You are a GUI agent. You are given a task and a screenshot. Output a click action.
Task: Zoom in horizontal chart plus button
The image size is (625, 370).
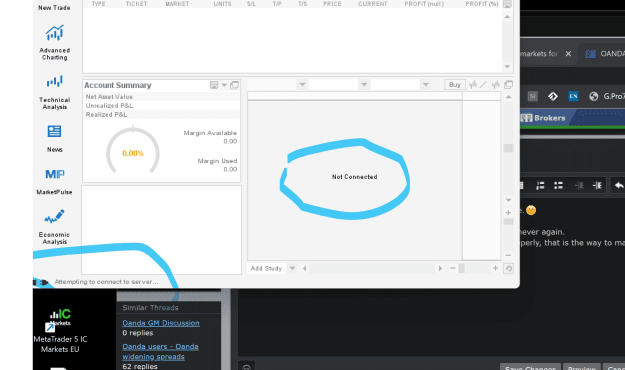tap(495, 268)
